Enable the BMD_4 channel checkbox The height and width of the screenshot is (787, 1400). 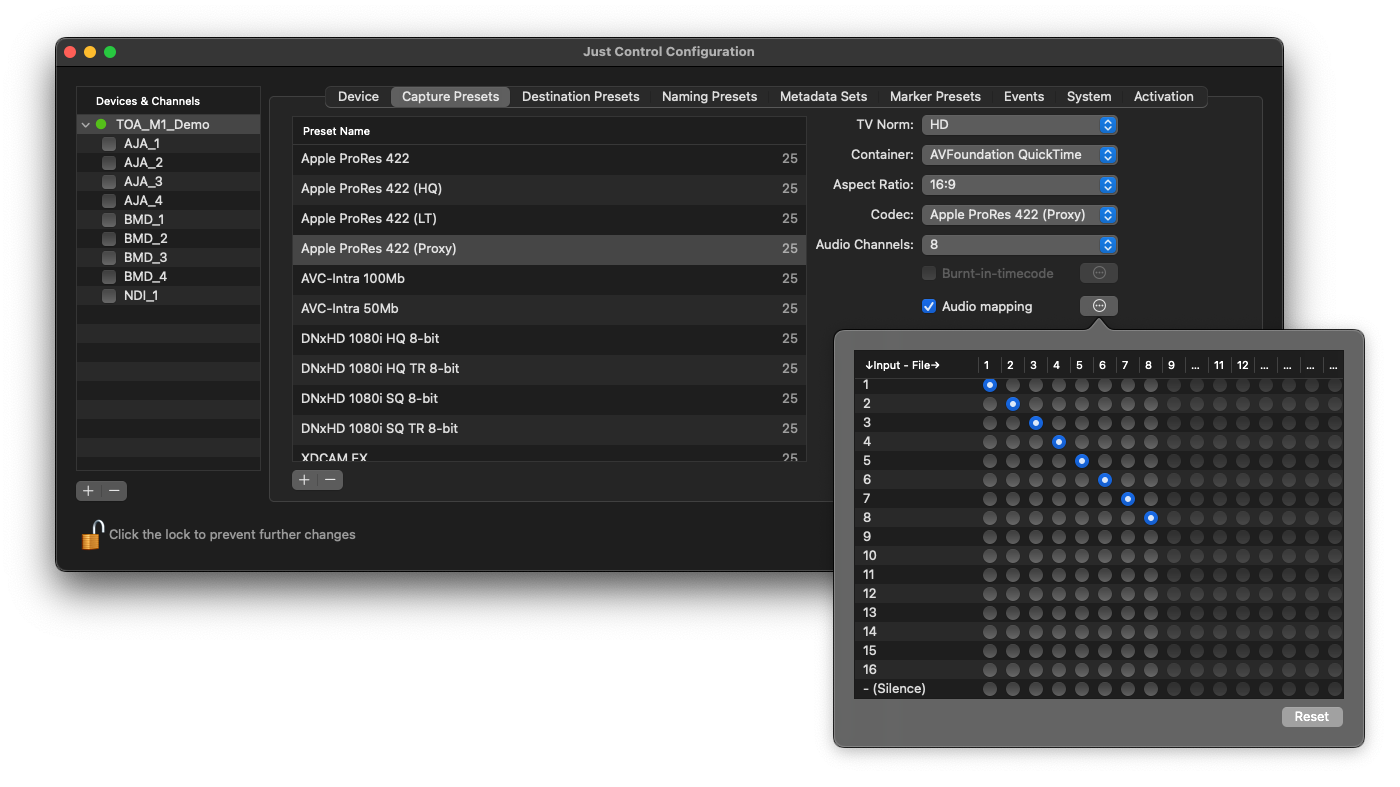(x=109, y=277)
